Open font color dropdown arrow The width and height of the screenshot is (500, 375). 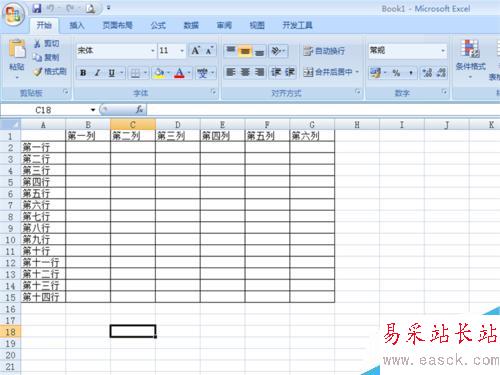point(189,73)
